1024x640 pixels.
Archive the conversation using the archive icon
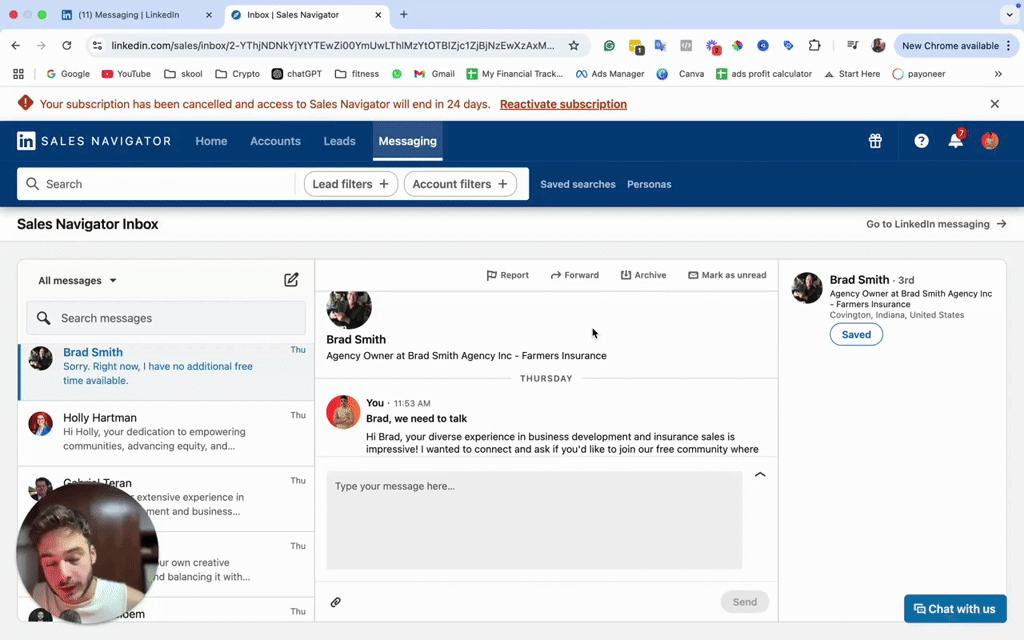click(643, 274)
